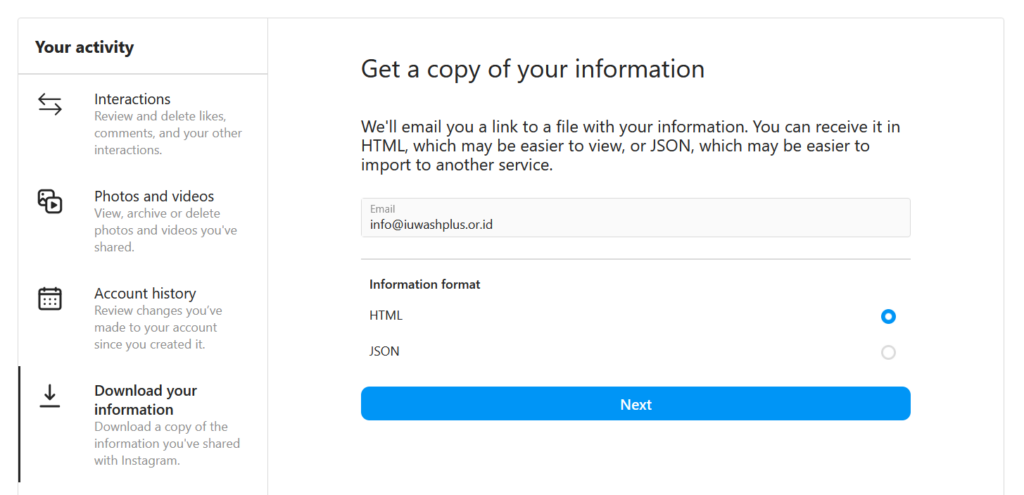This screenshot has height=495, width=1024.
Task: Click the Photos and videos media icon
Action: click(50, 201)
